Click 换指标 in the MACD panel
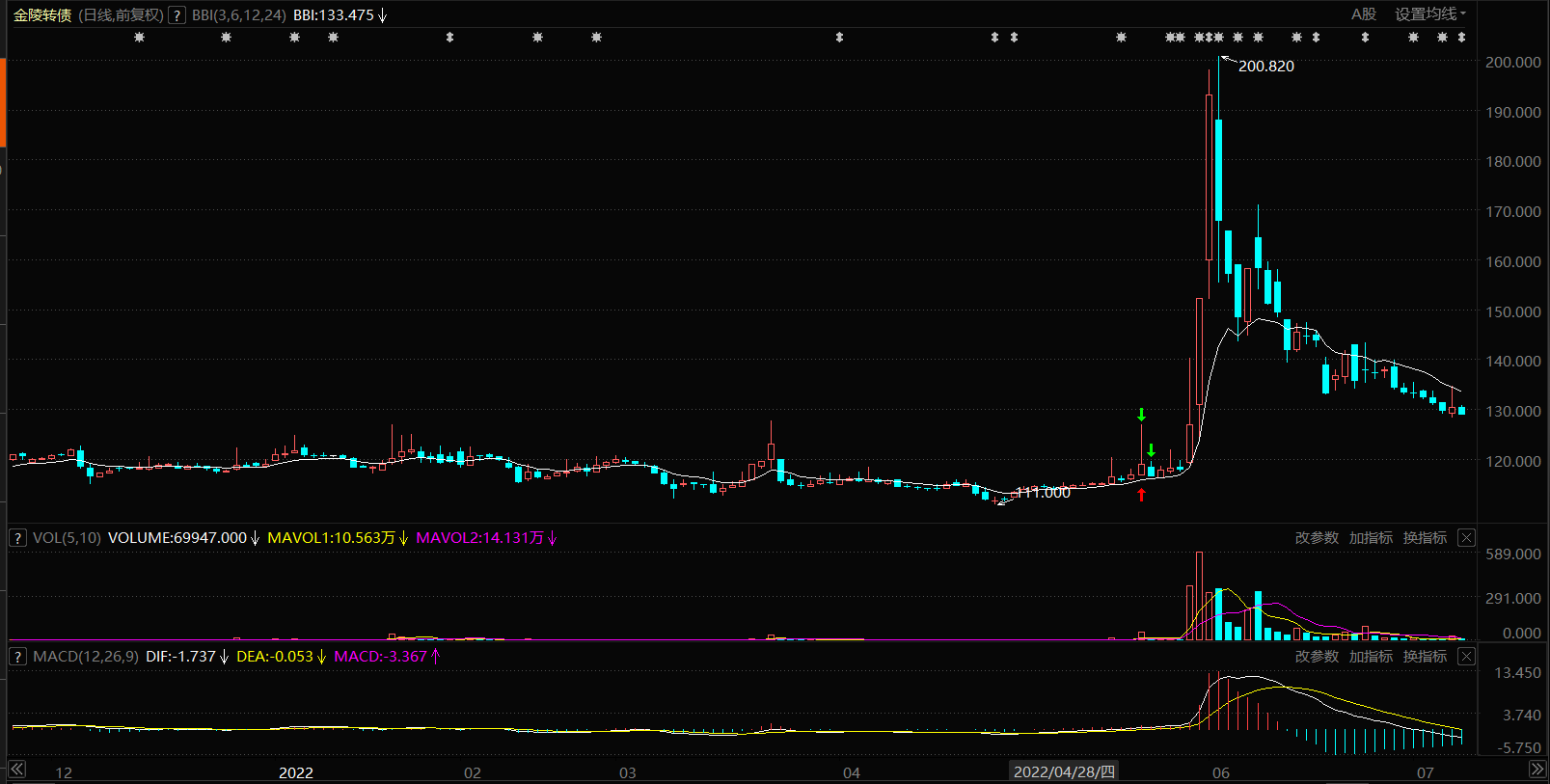Screen dimensions: 1550x784 (x=1425, y=657)
